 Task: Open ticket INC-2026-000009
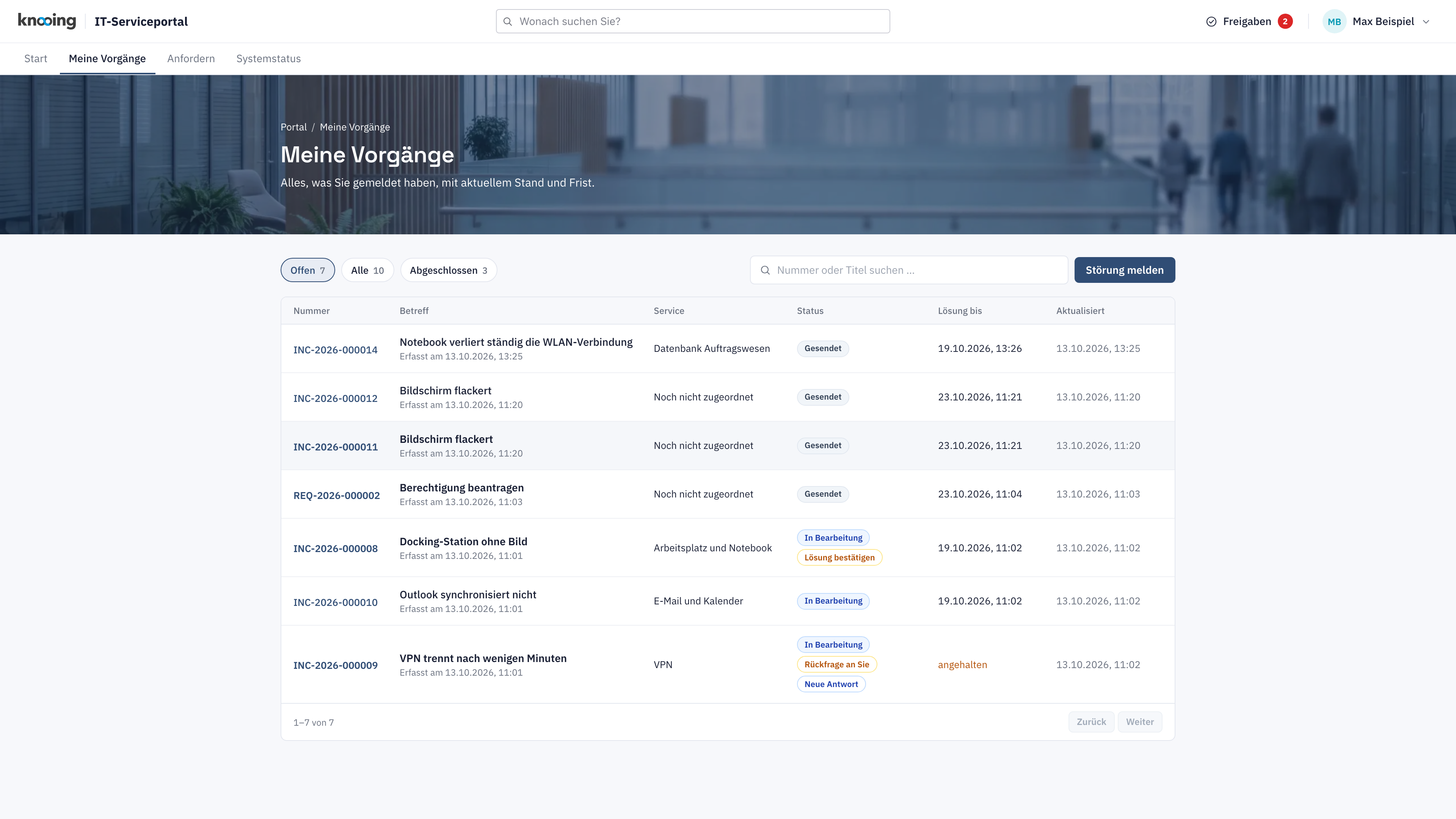pyautogui.click(x=335, y=666)
